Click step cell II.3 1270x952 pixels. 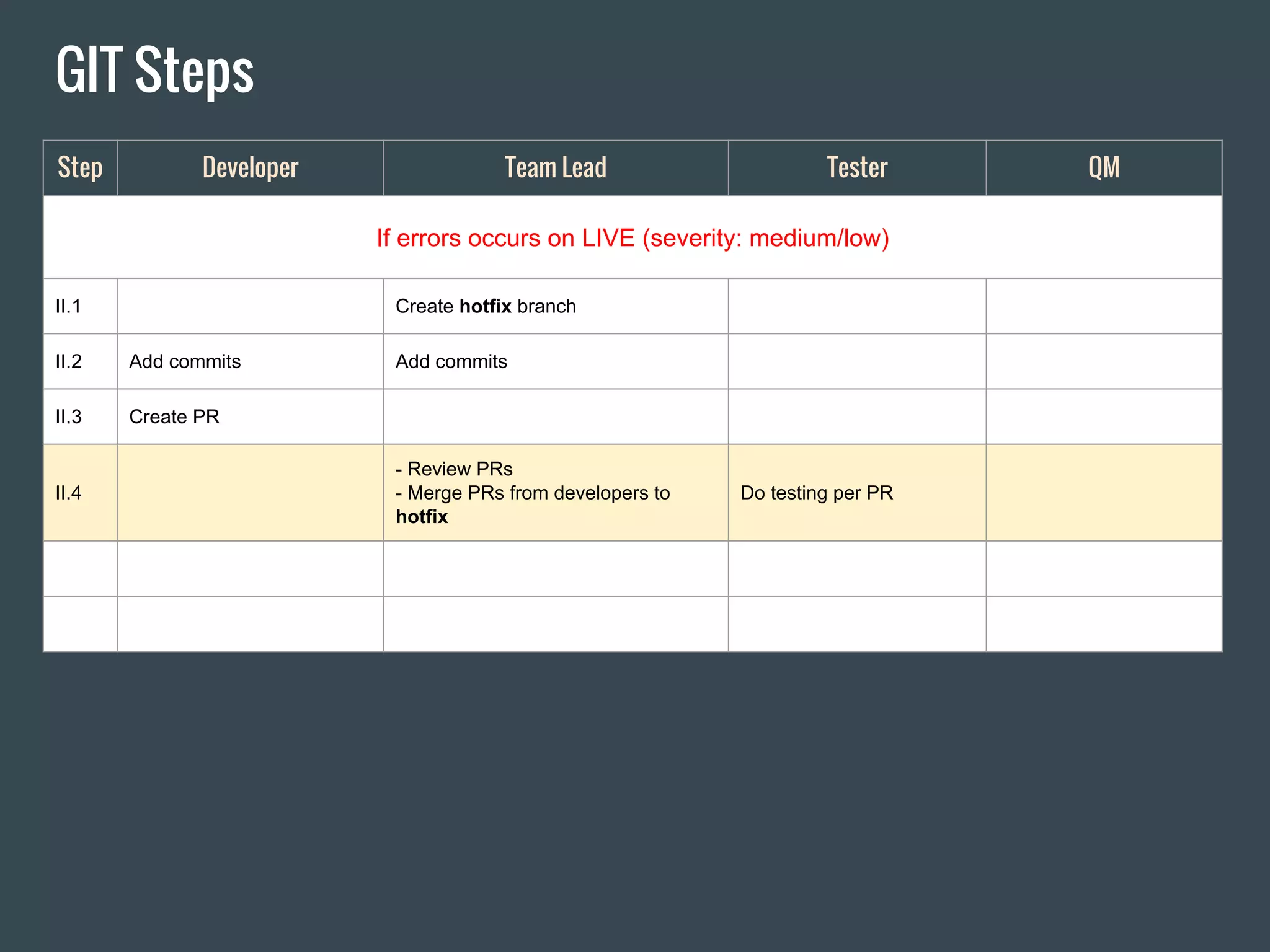(80, 416)
